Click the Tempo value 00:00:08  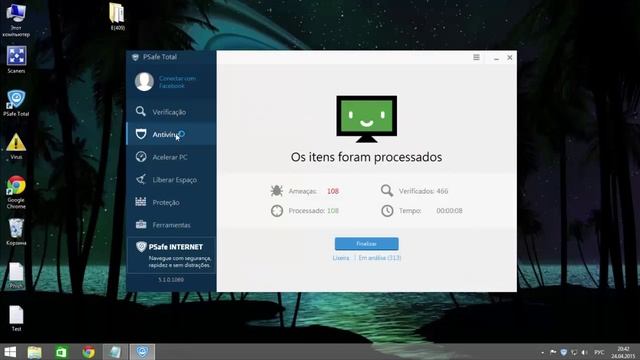click(449, 211)
